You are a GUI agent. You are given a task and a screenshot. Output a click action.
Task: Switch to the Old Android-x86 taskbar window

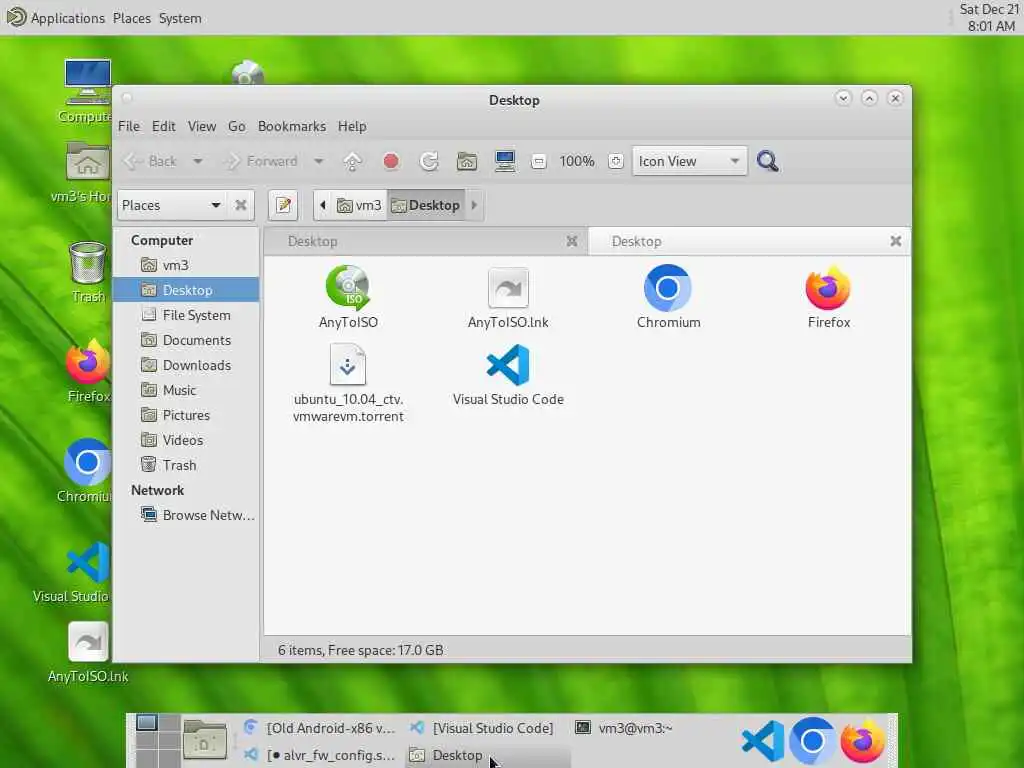319,728
